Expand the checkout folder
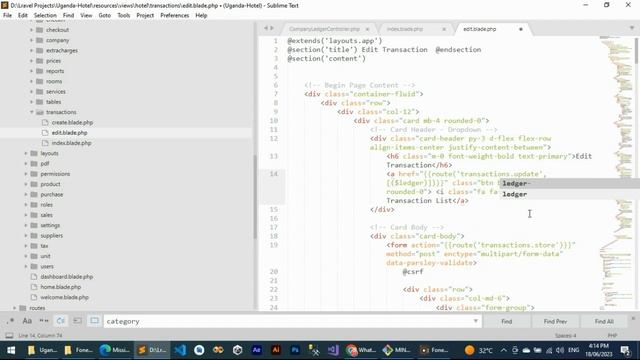 tap(31, 30)
